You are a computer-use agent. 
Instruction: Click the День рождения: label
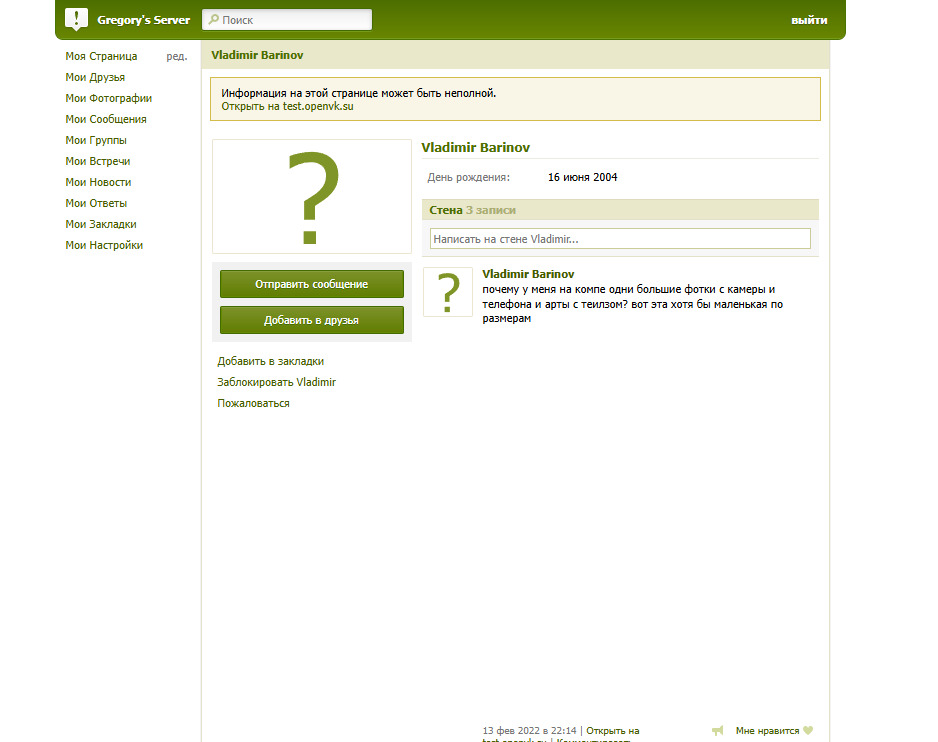pos(468,177)
